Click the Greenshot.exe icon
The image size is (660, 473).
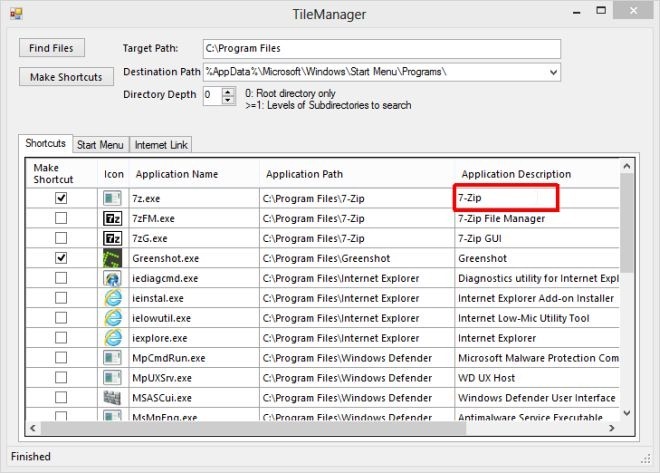click(x=112, y=258)
